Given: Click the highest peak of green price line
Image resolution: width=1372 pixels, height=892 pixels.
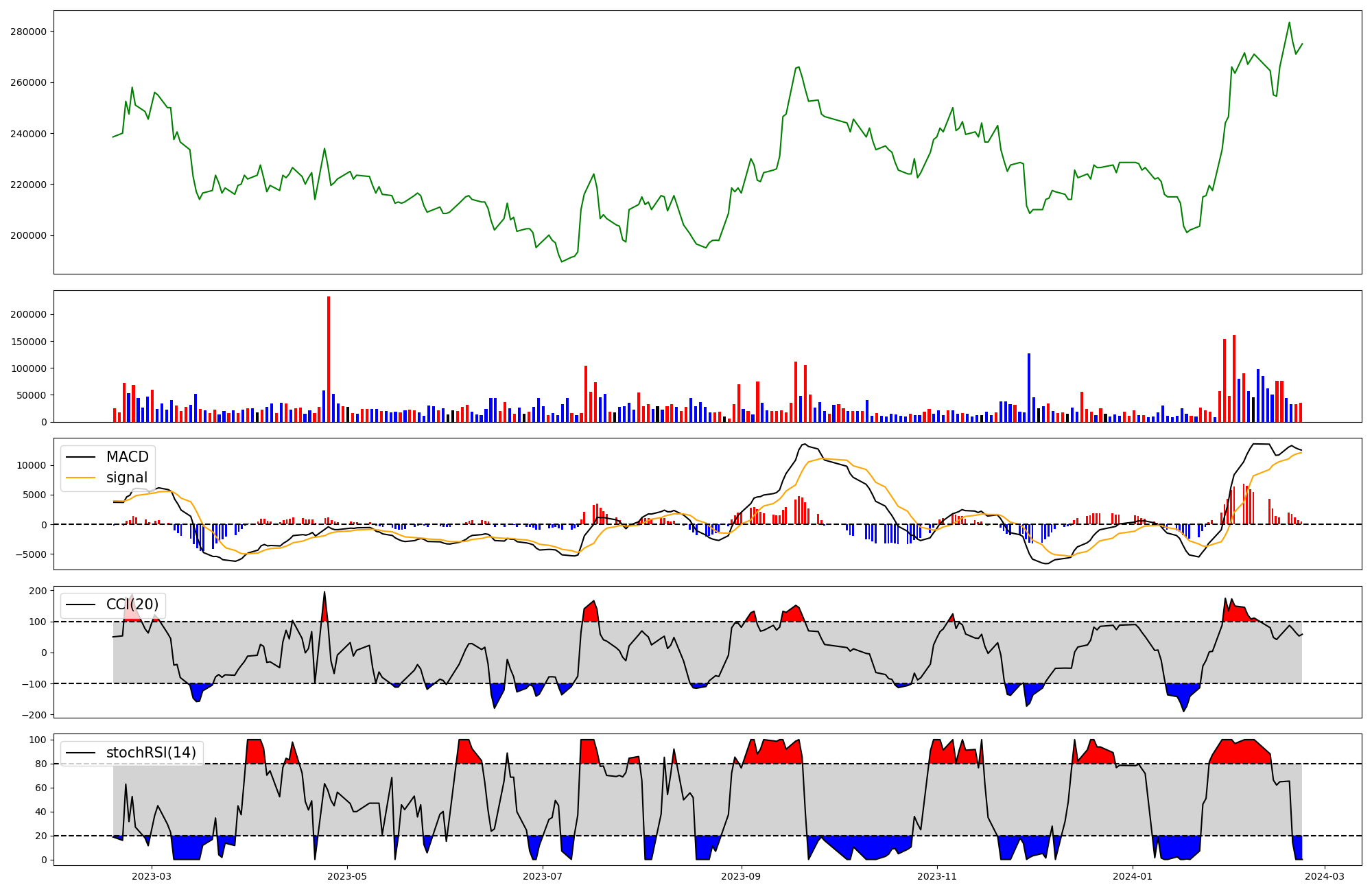Looking at the screenshot, I should (x=1289, y=23).
